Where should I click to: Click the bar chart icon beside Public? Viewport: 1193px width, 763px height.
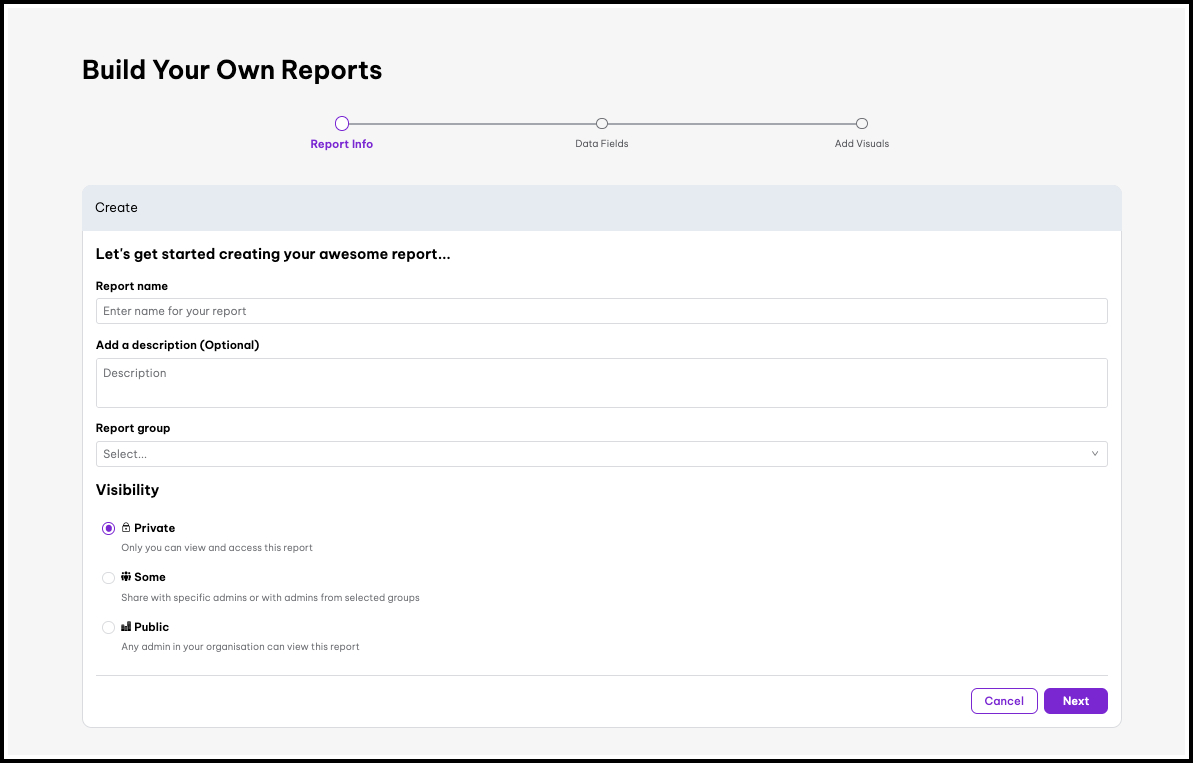pyautogui.click(x=126, y=627)
